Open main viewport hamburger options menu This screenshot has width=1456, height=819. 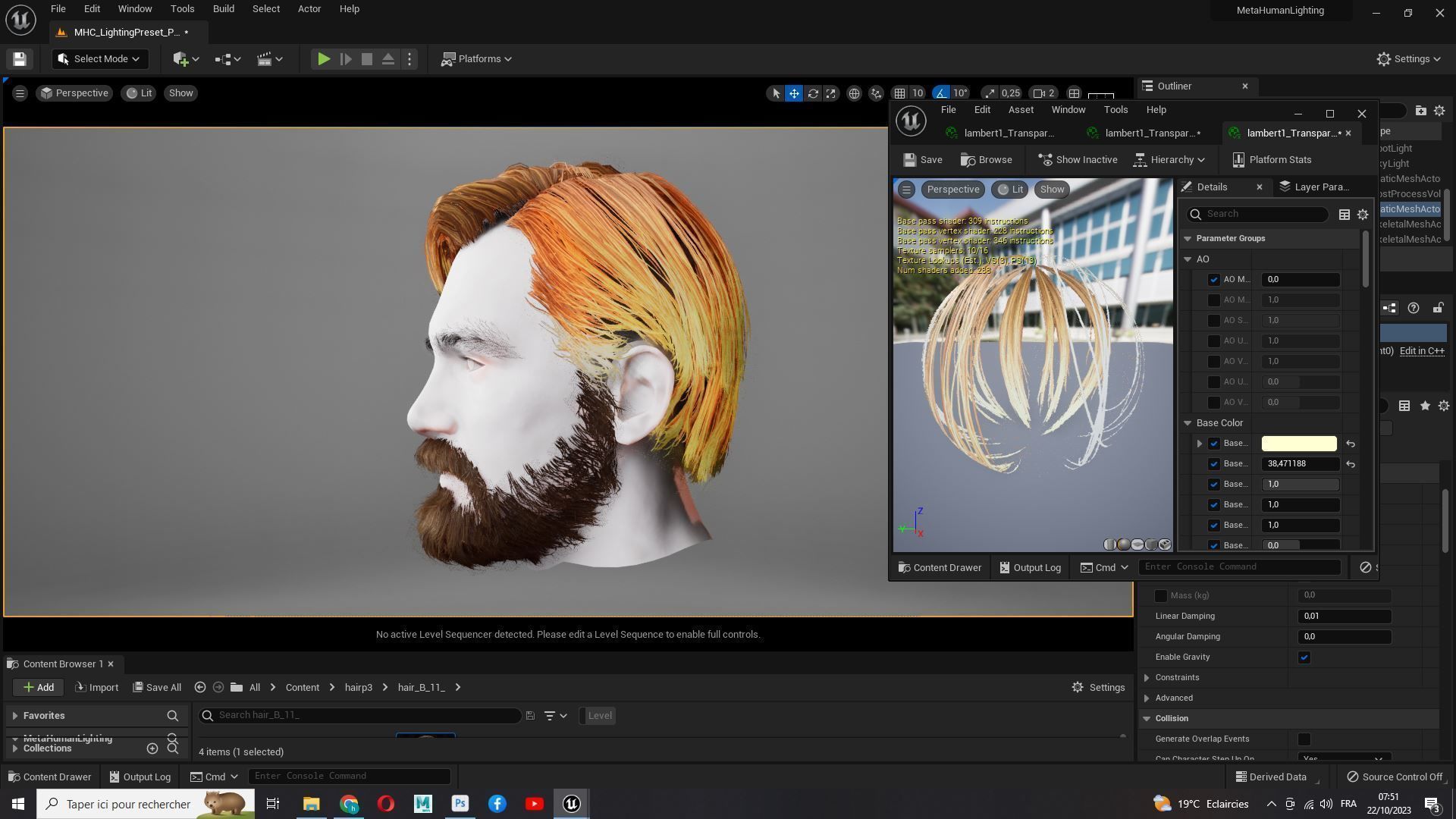(20, 93)
